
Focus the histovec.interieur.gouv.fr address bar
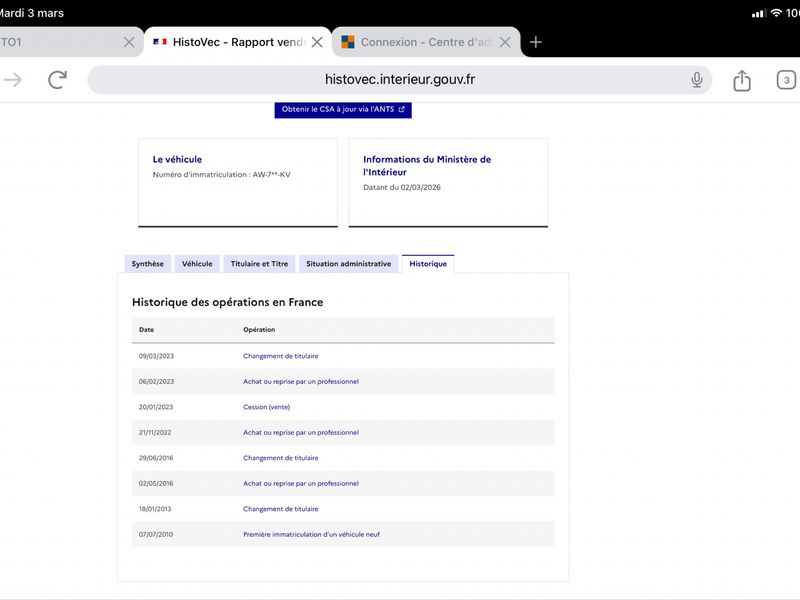[399, 80]
